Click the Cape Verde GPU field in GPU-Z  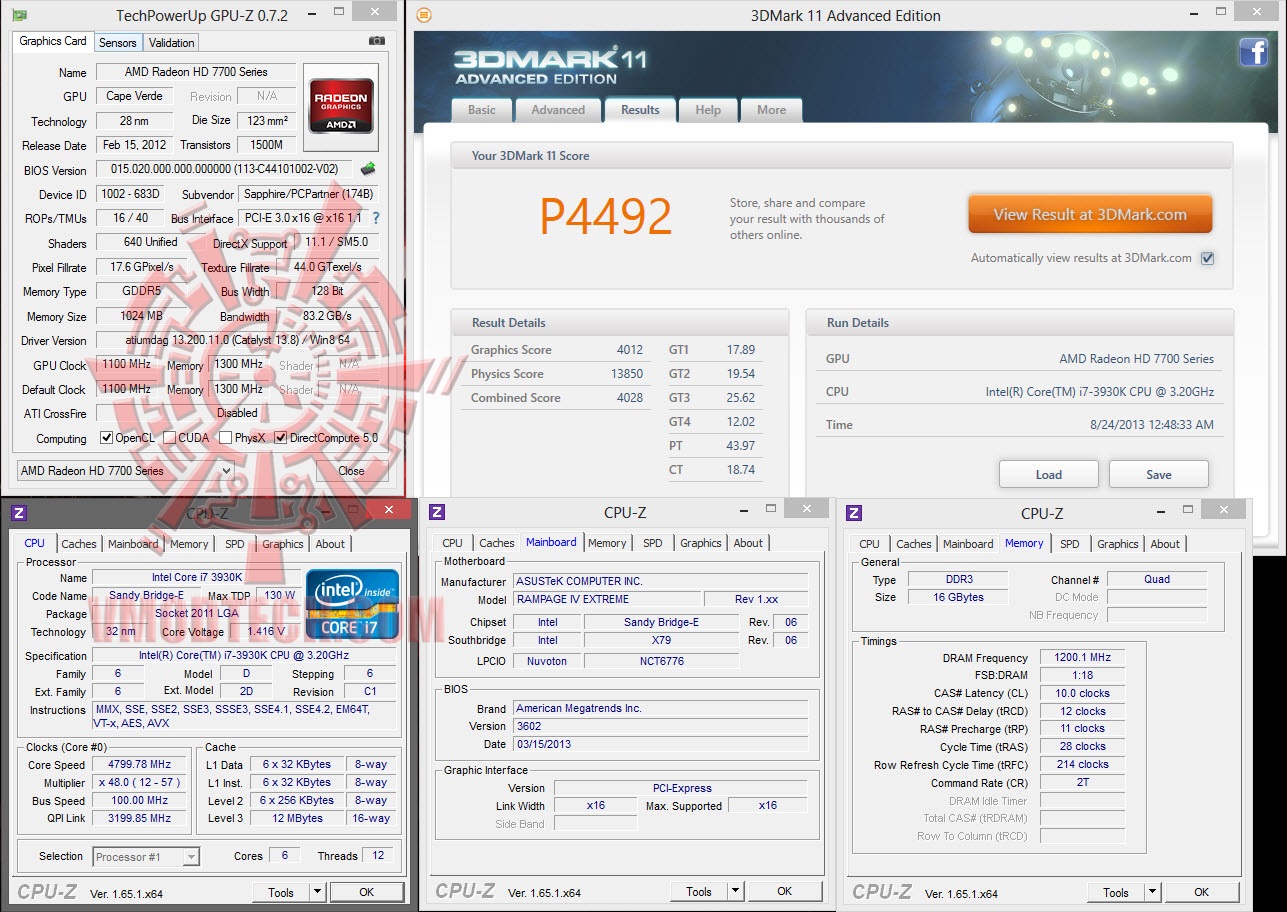pos(134,96)
